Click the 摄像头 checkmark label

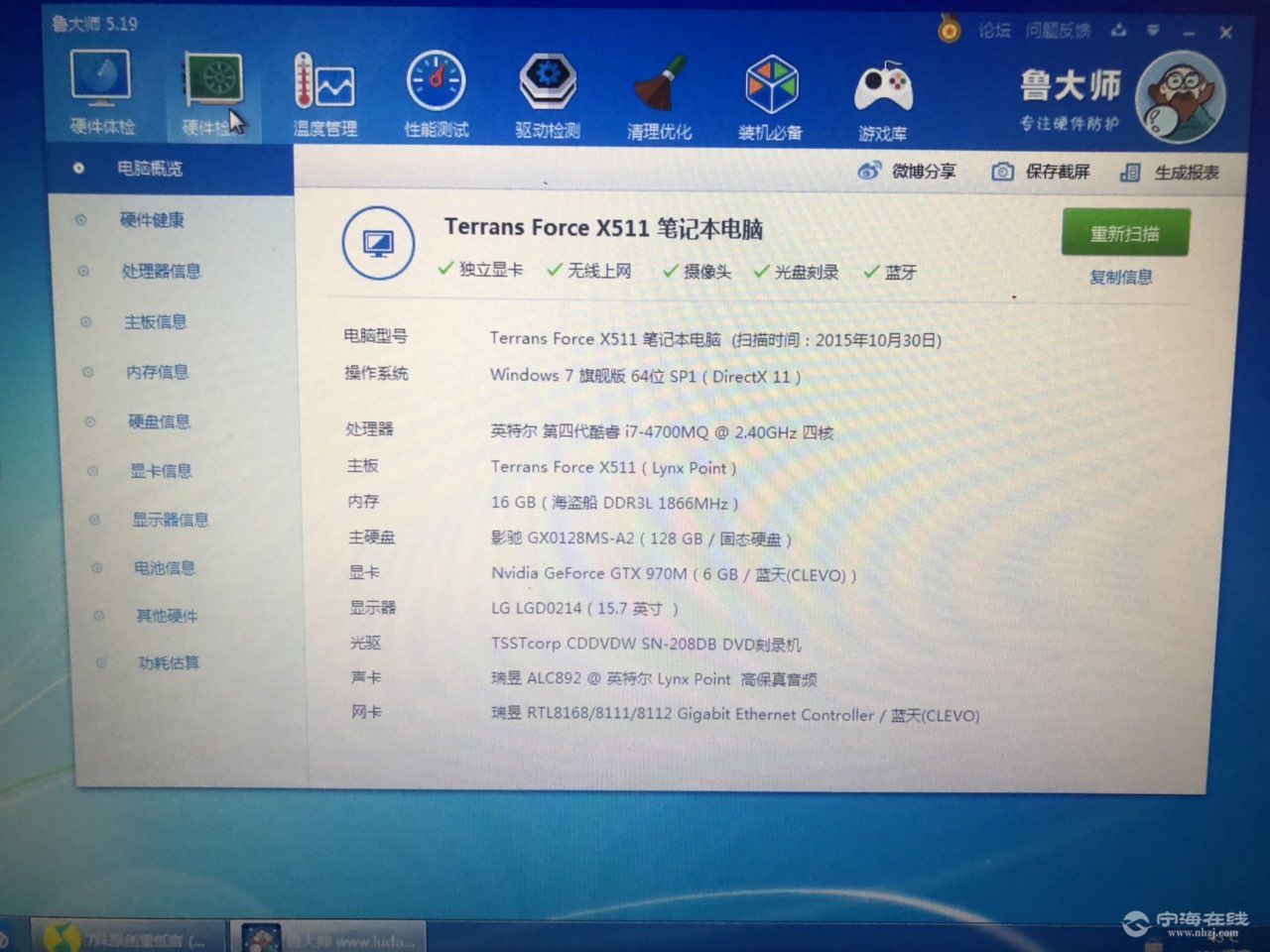(698, 271)
